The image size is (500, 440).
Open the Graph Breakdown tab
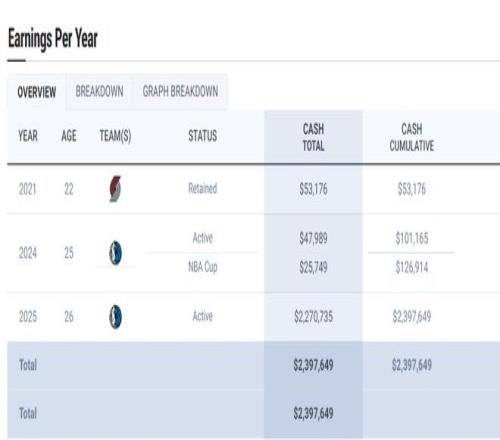coord(180,91)
